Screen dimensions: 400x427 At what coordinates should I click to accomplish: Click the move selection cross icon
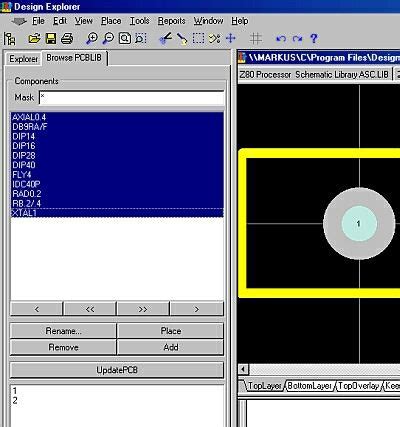tap(231, 38)
